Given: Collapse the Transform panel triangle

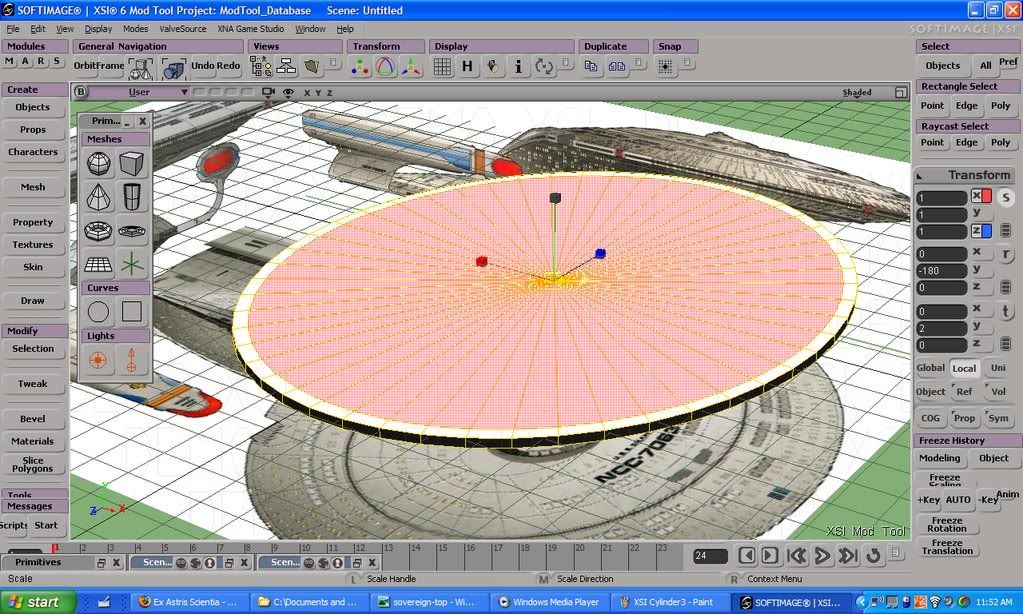Looking at the screenshot, I should pyautogui.click(x=919, y=176).
